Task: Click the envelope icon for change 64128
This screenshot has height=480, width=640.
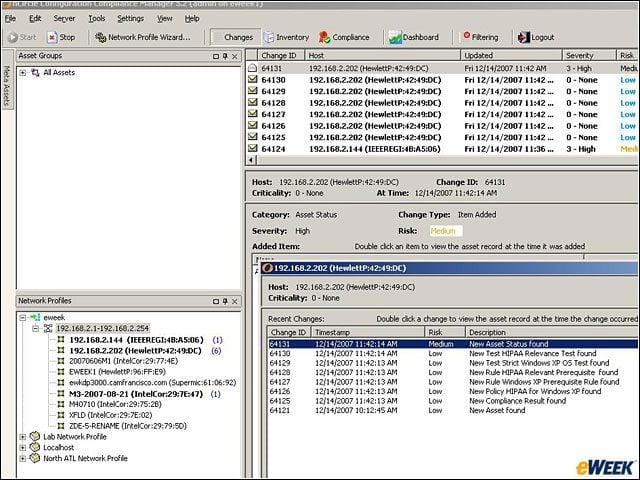Action: 253,102
